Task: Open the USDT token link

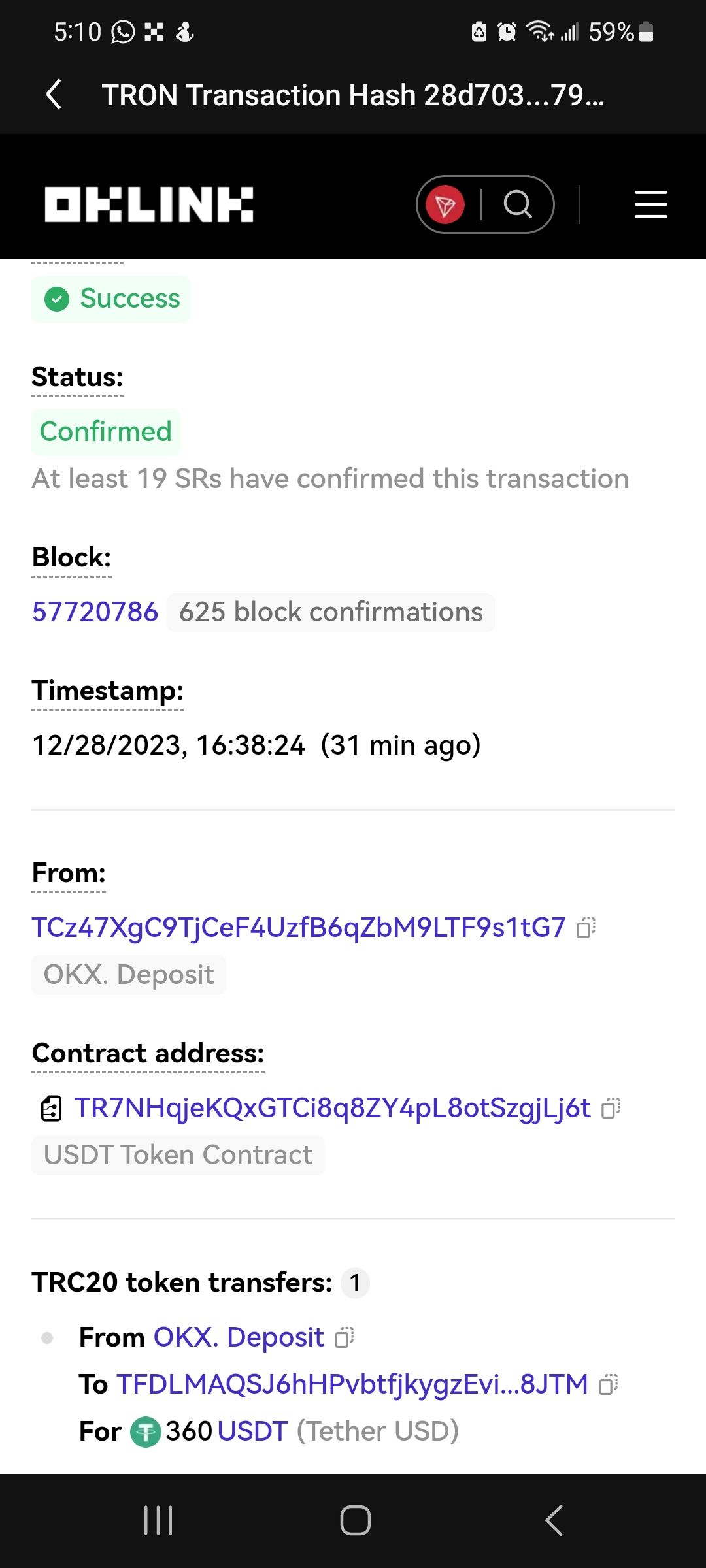Action: [x=252, y=1431]
